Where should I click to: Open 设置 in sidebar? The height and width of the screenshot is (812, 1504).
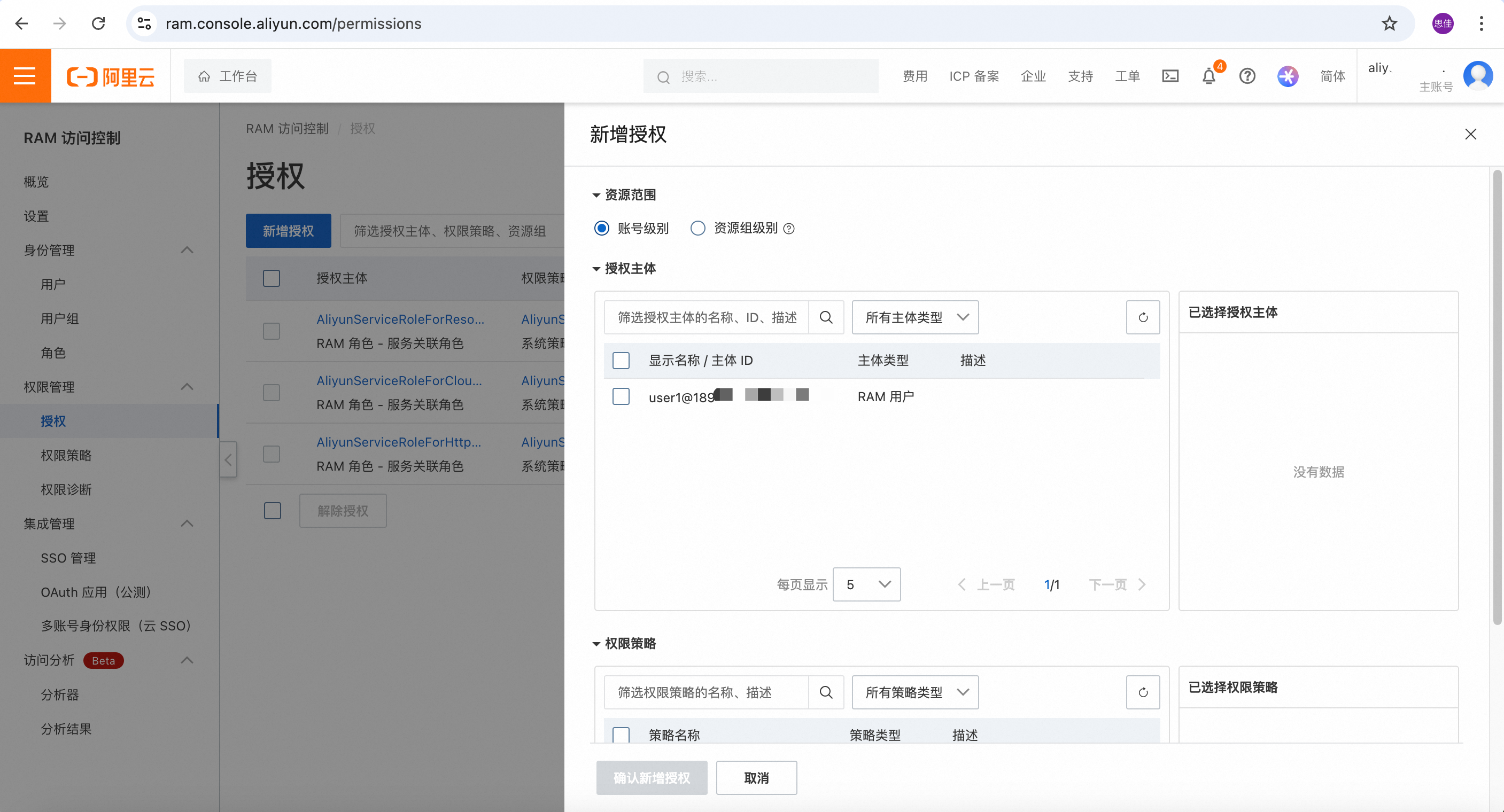click(36, 216)
